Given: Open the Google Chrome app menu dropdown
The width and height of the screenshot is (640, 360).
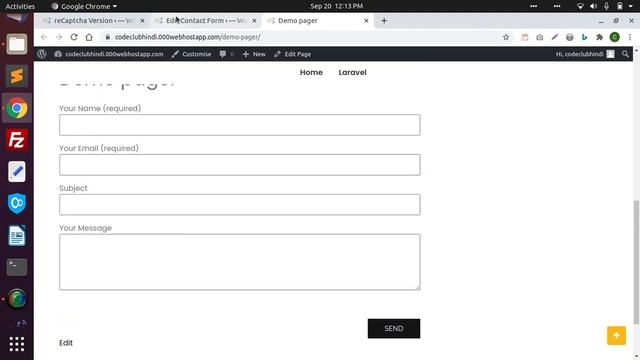Looking at the screenshot, I should (x=84, y=6).
